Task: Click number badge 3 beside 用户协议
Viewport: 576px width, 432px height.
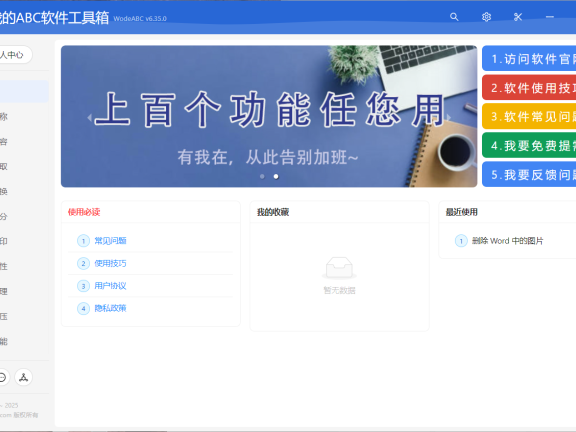Action: click(83, 286)
